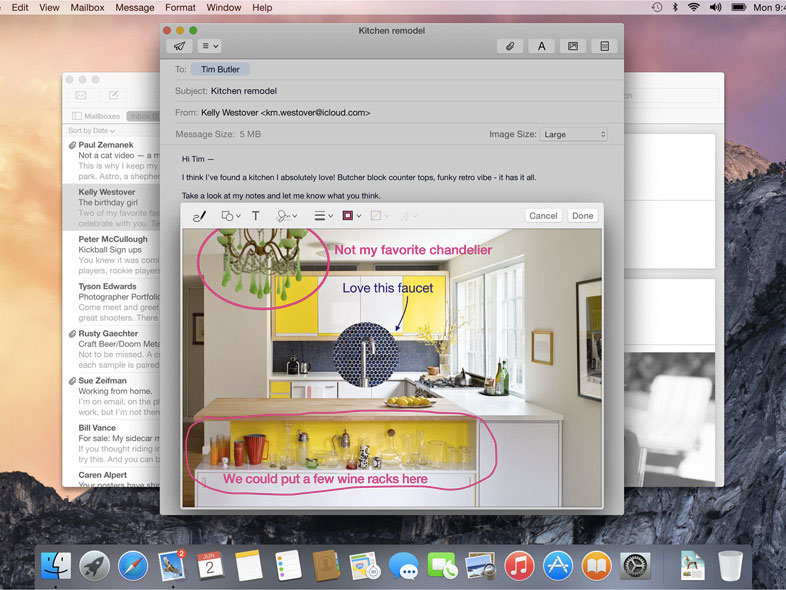This screenshot has height=590, width=786.
Task: Open Sort by Date dropdown
Action: tap(91, 130)
